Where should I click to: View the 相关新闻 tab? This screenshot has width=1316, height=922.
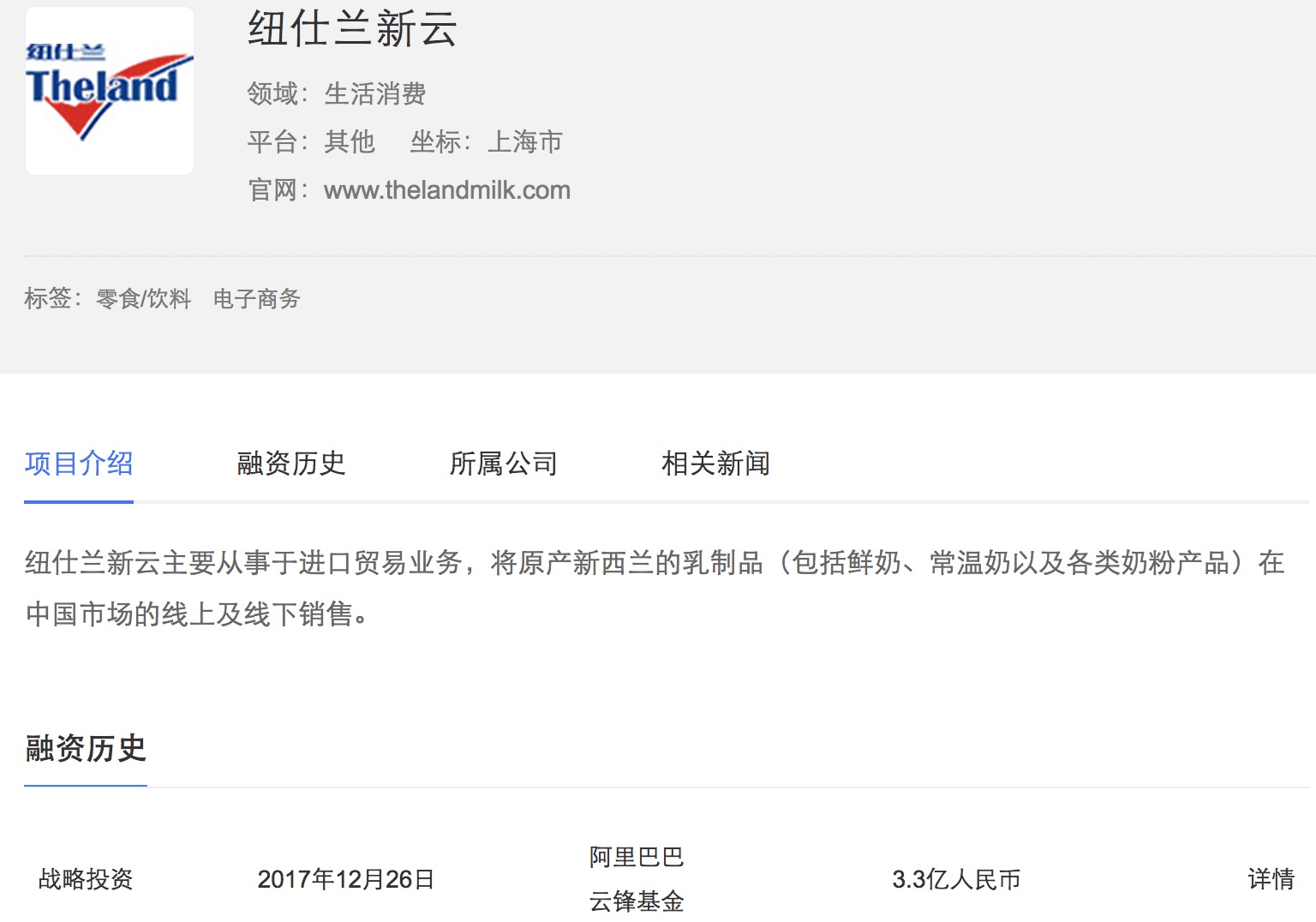click(x=716, y=464)
